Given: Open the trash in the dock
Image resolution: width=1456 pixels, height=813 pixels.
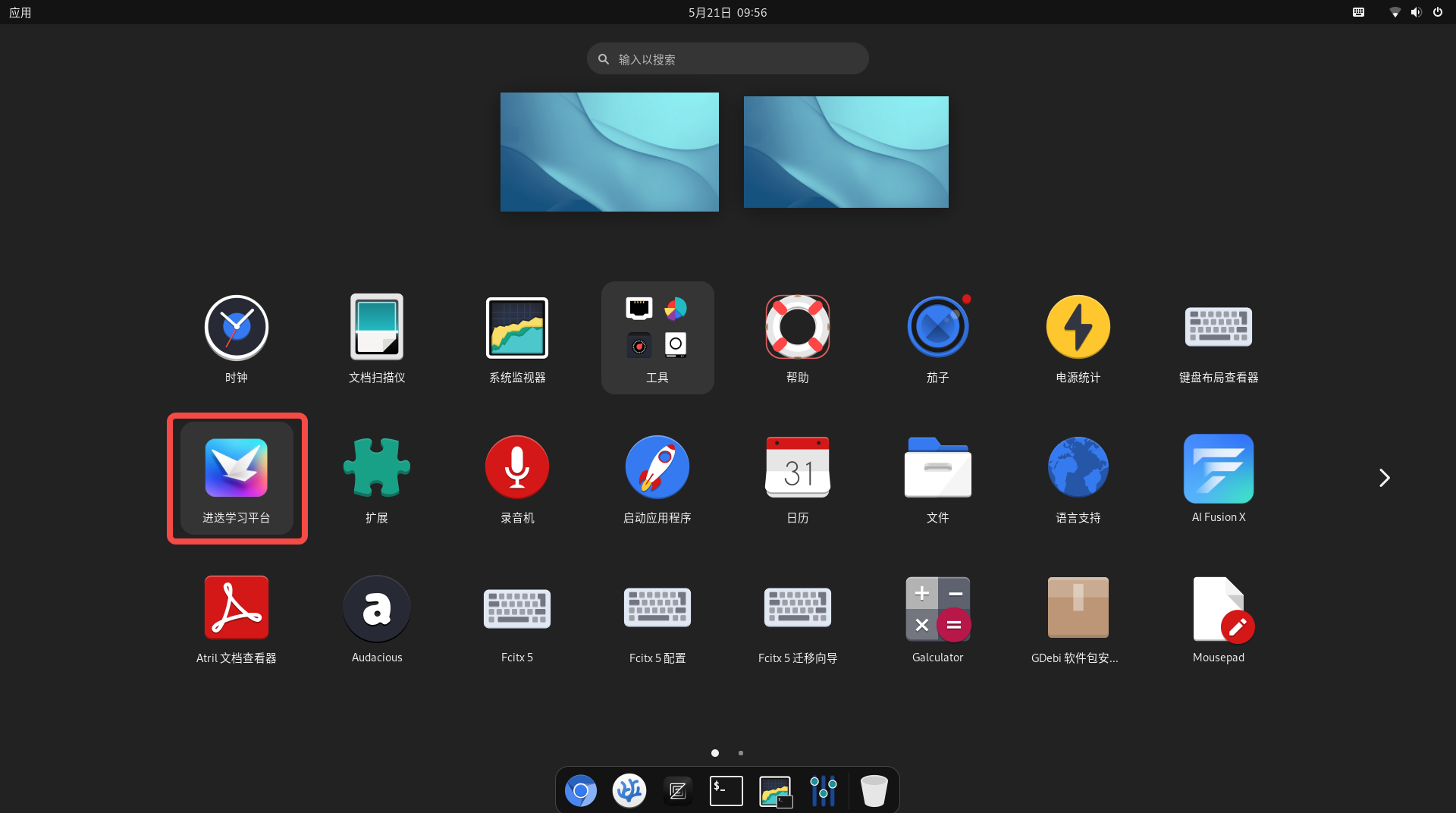Looking at the screenshot, I should pos(874,791).
